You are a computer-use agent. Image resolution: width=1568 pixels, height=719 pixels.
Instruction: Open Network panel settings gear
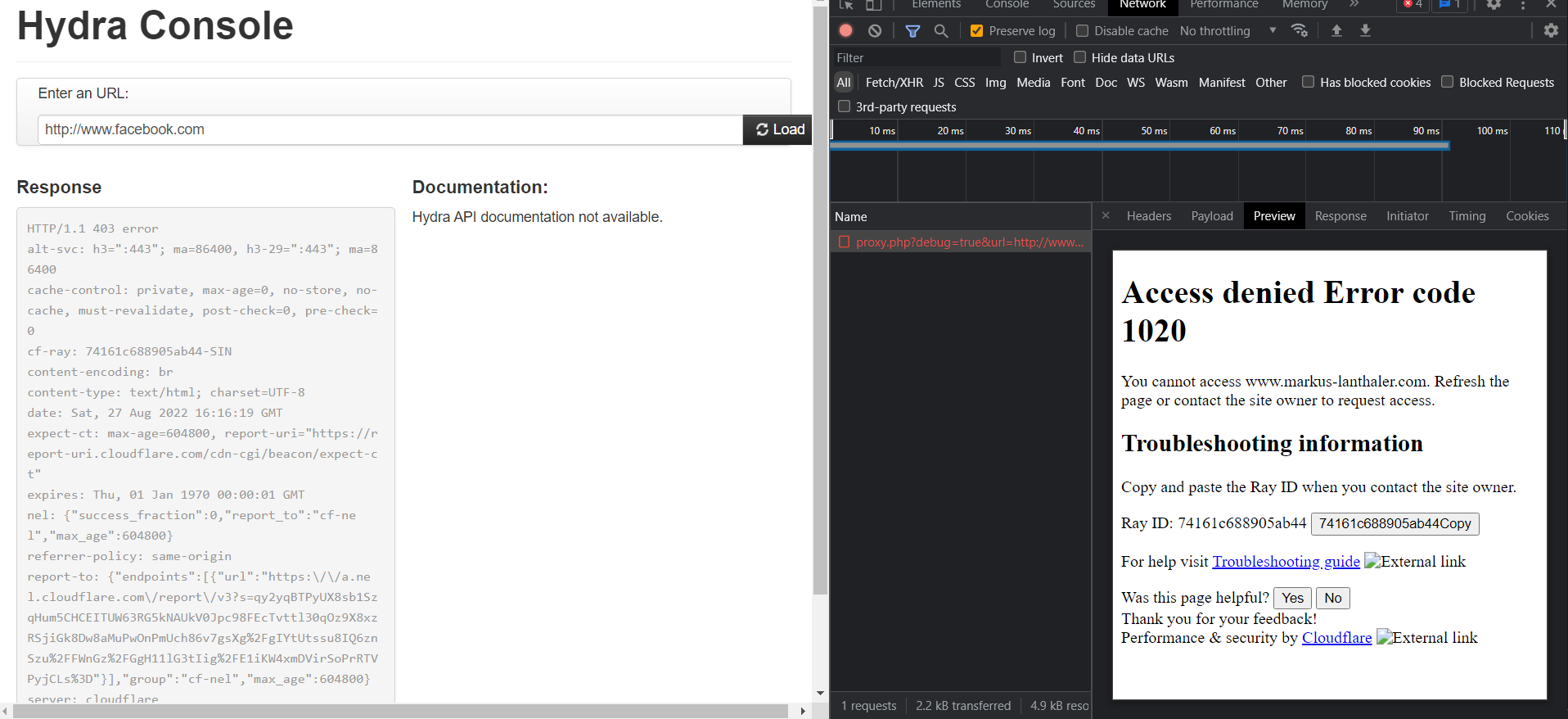point(1551,30)
